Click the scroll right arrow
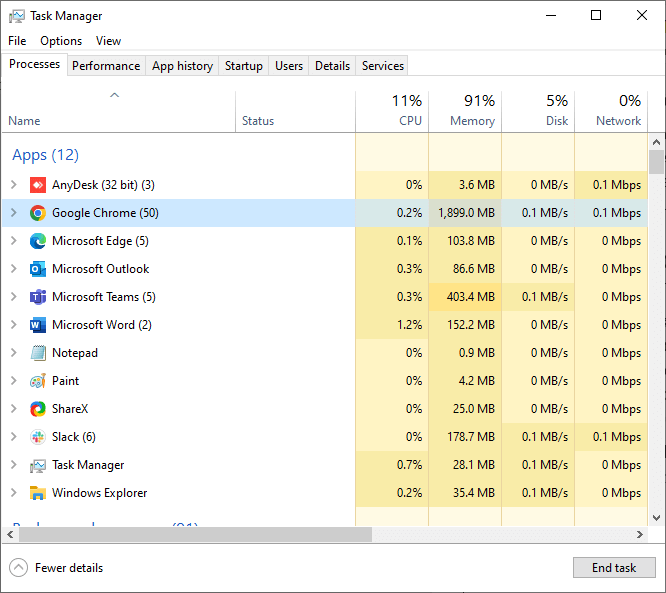 click(x=640, y=534)
